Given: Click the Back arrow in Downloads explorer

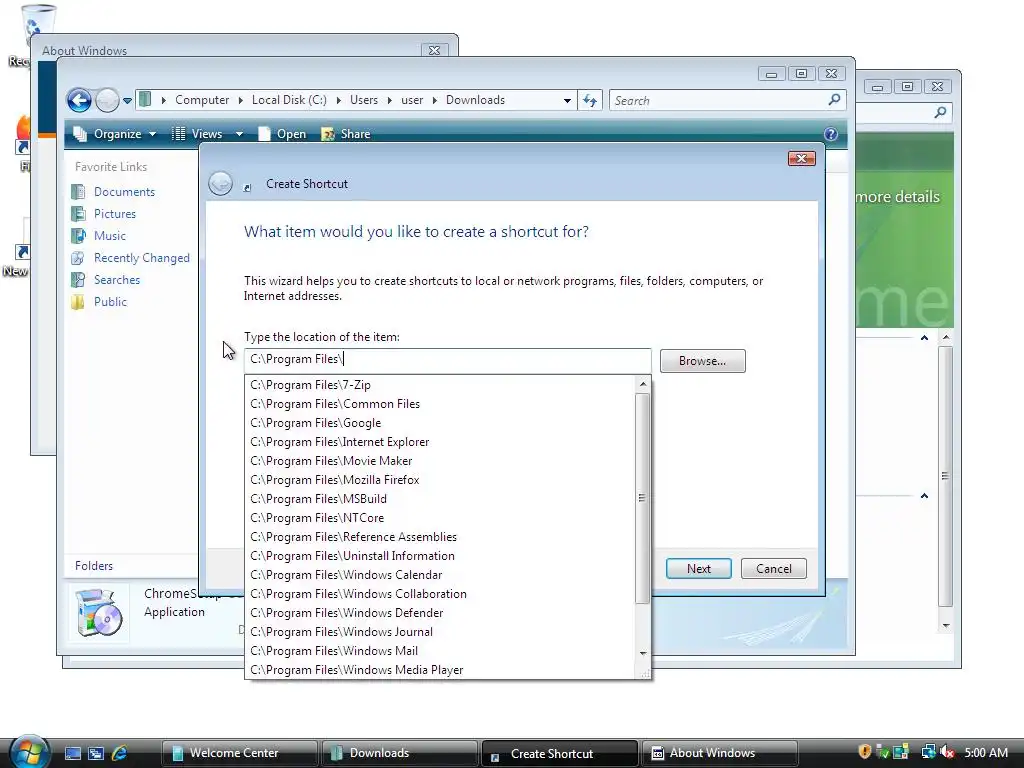Looking at the screenshot, I should tap(79, 101).
